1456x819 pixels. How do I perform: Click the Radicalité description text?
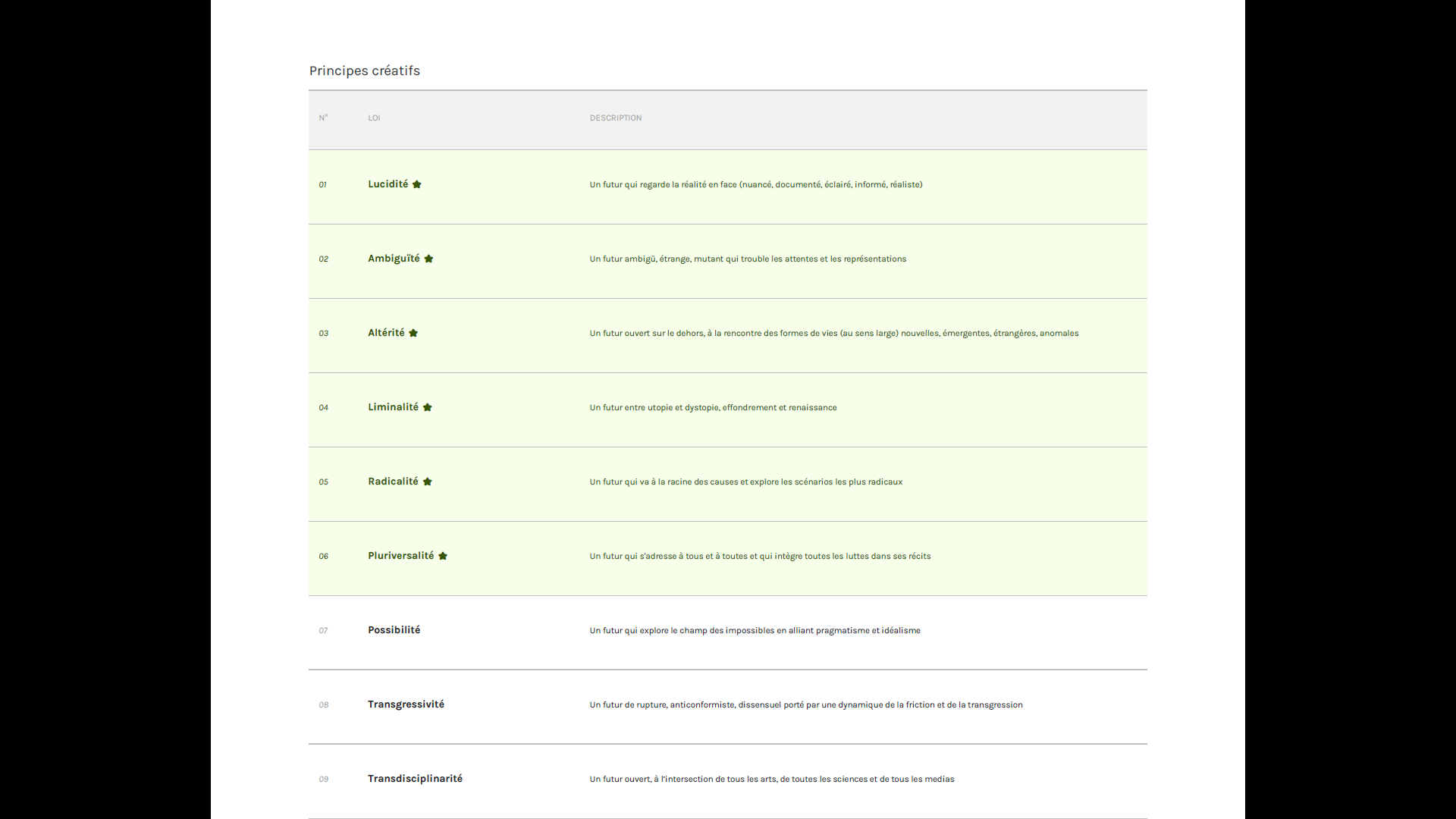pos(745,482)
